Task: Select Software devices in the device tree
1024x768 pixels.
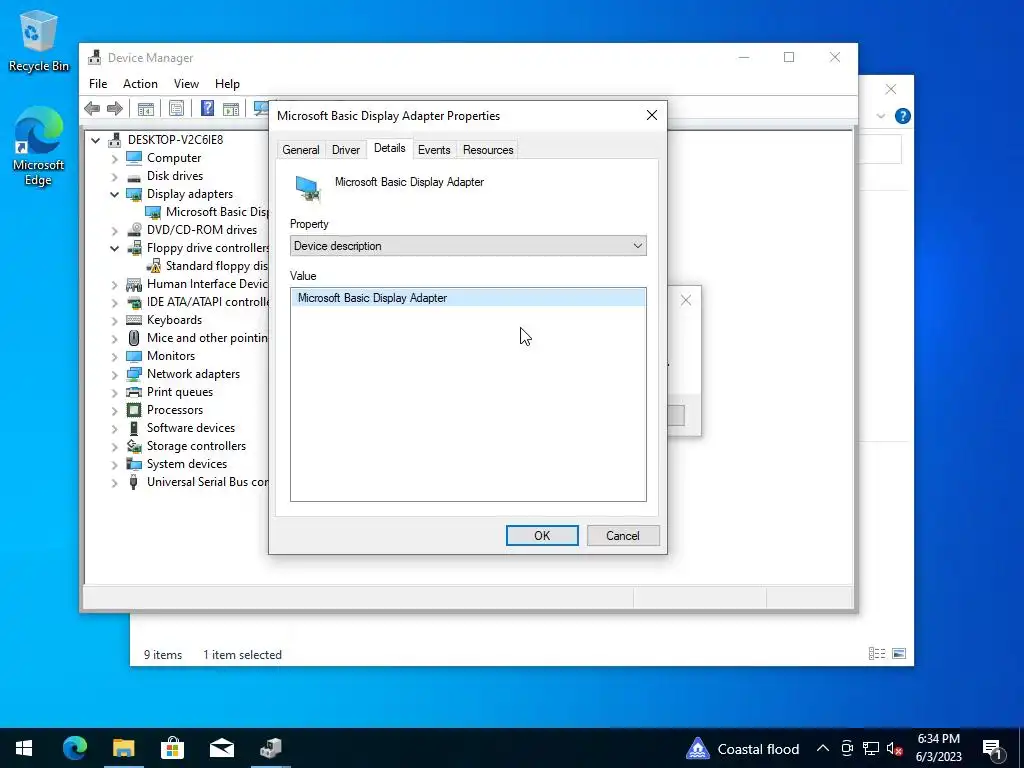Action: point(191,428)
